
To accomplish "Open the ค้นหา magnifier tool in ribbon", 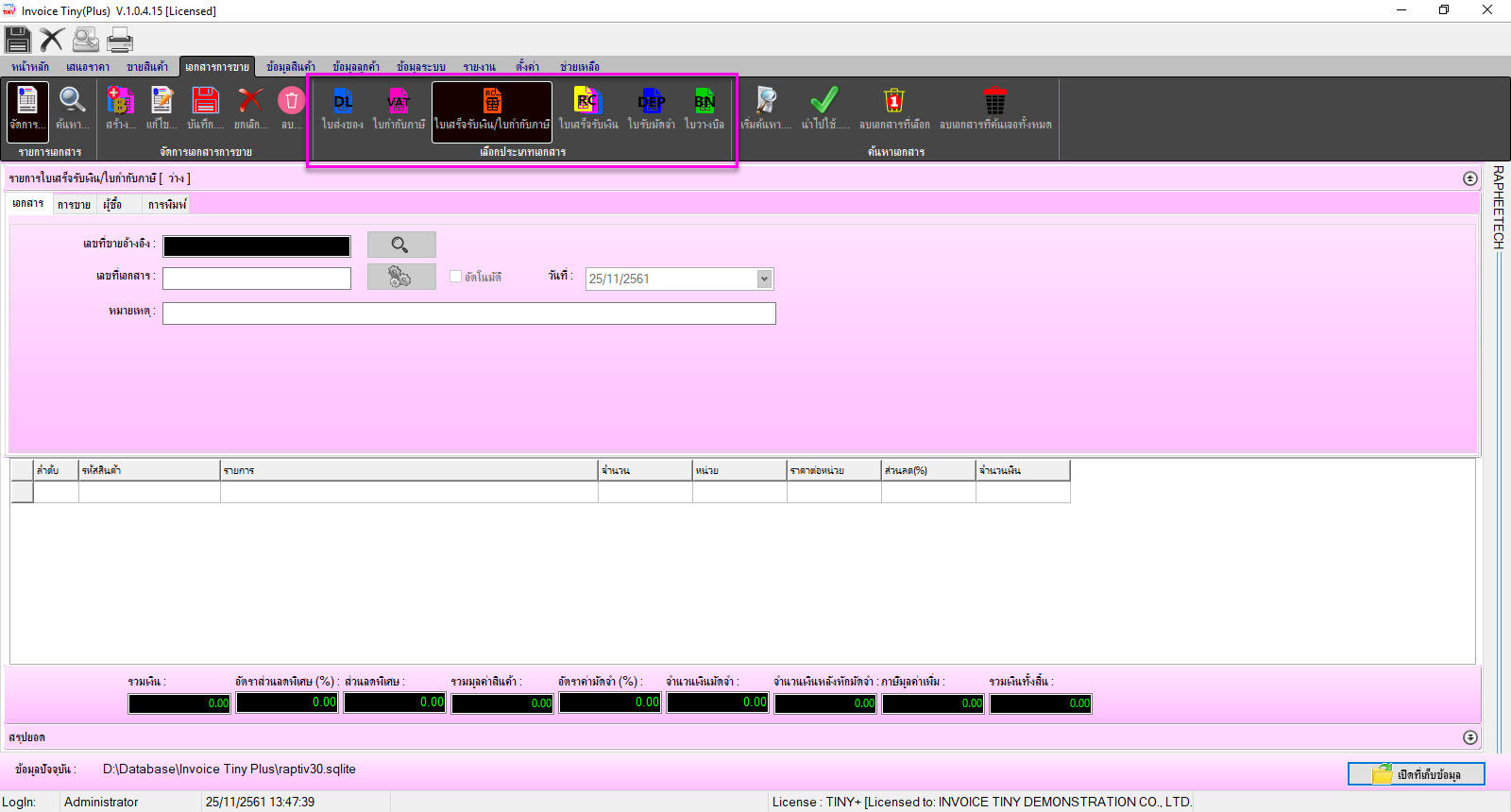I will point(72,110).
